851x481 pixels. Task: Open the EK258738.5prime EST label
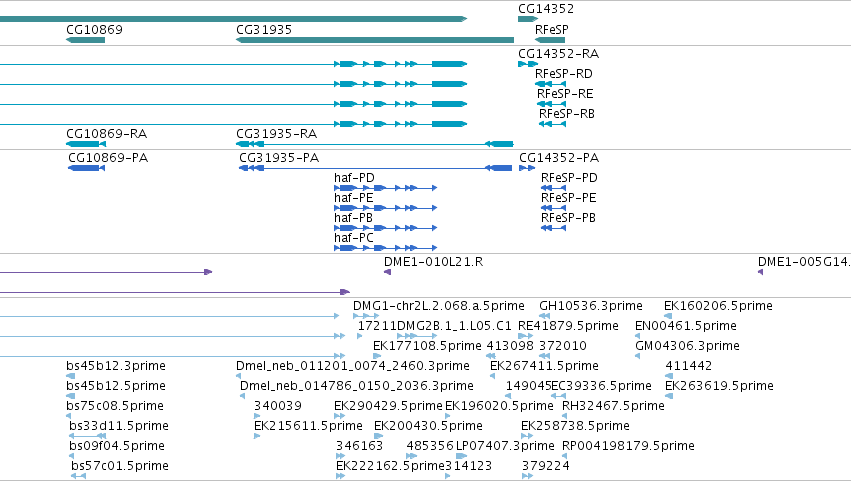point(575,426)
